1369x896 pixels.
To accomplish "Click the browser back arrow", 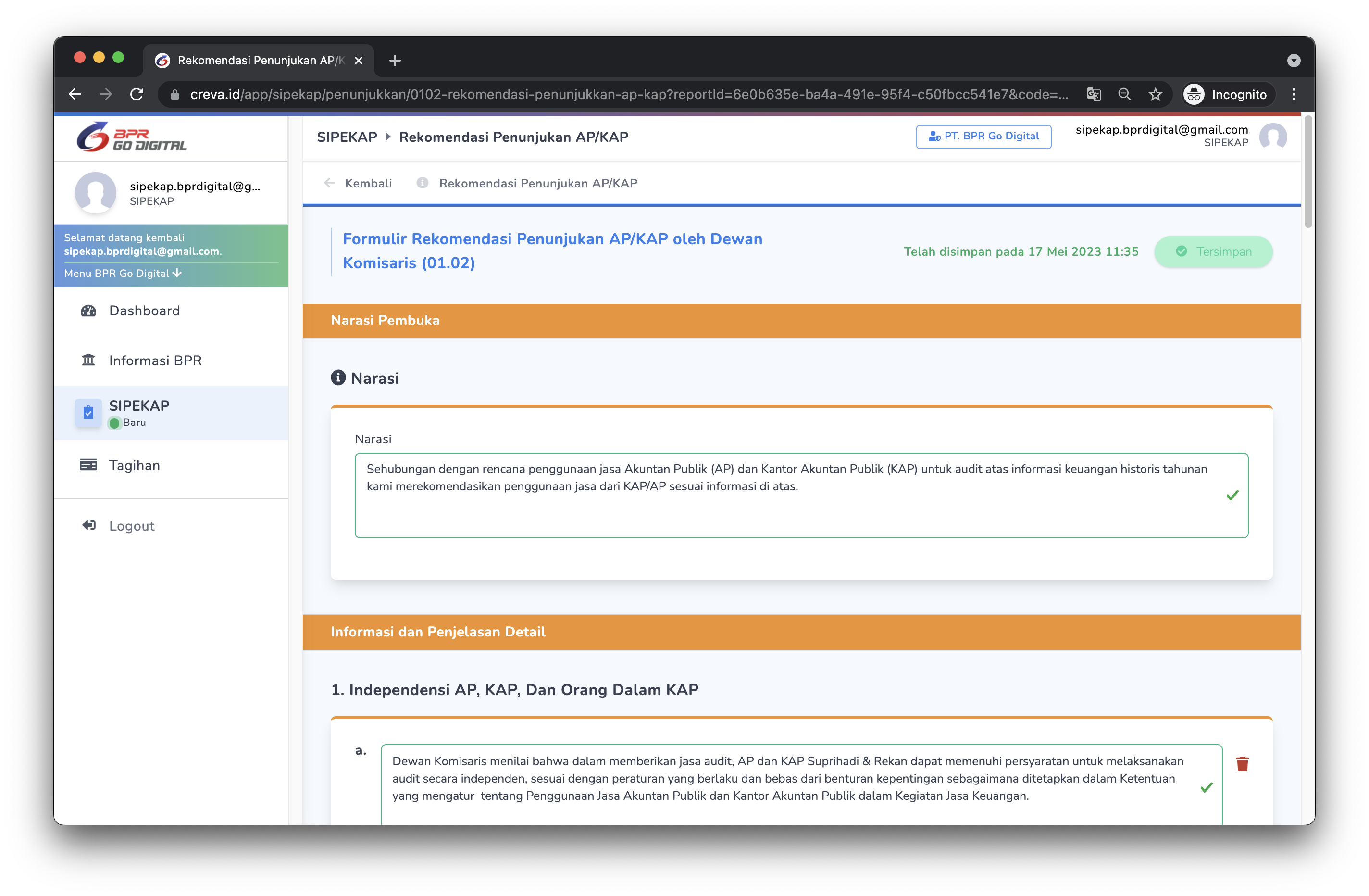I will [75, 94].
